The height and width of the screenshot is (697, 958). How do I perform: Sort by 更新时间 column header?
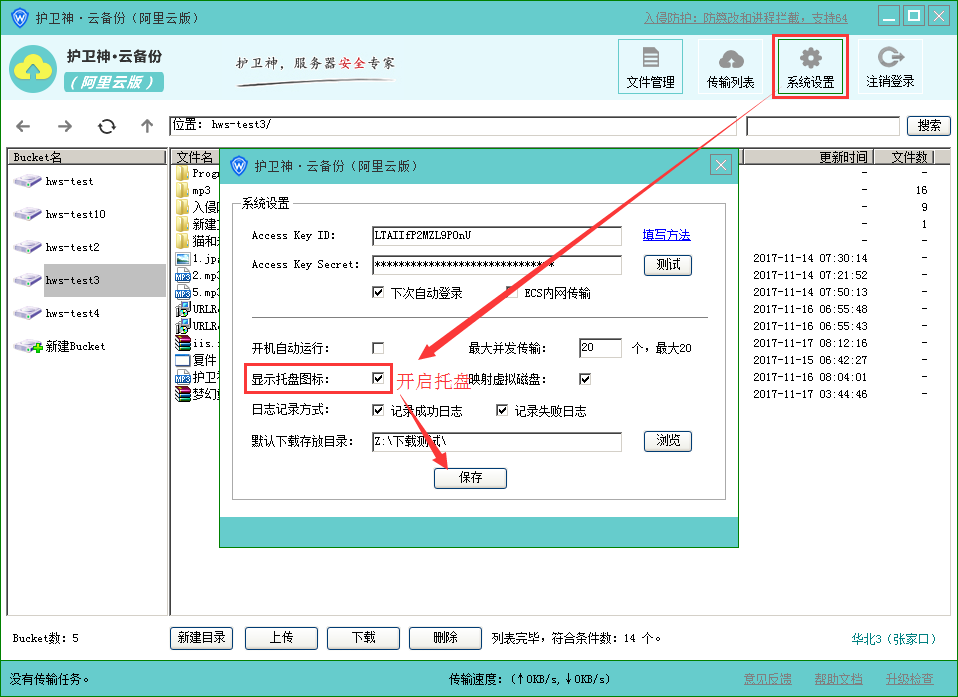click(x=808, y=157)
